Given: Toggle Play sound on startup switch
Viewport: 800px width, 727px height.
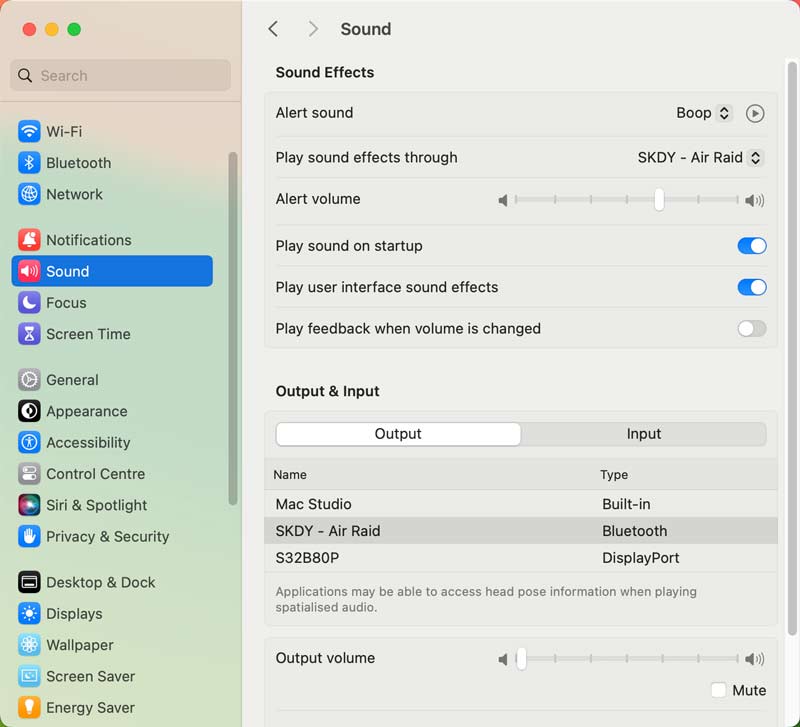Looking at the screenshot, I should tap(752, 245).
